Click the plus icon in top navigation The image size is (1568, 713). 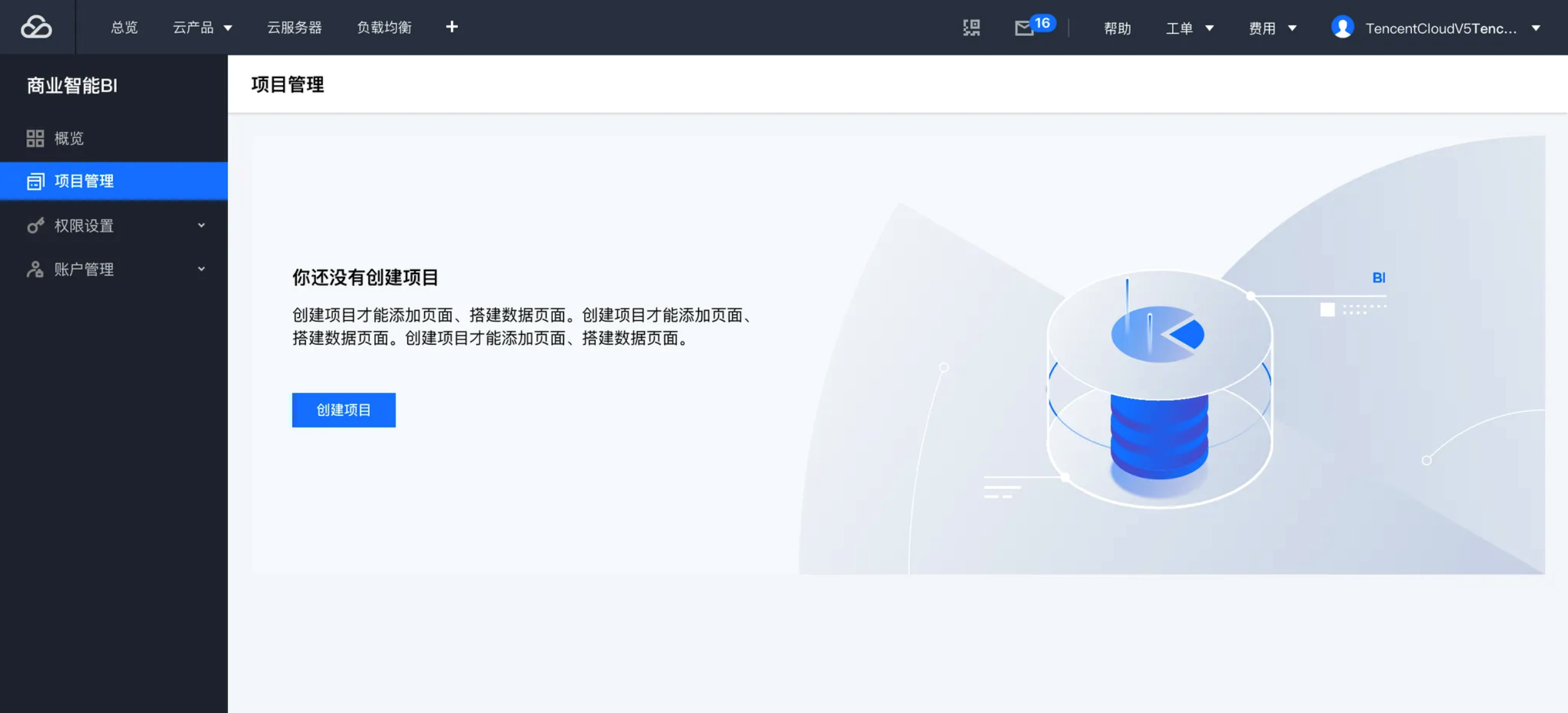tap(452, 27)
